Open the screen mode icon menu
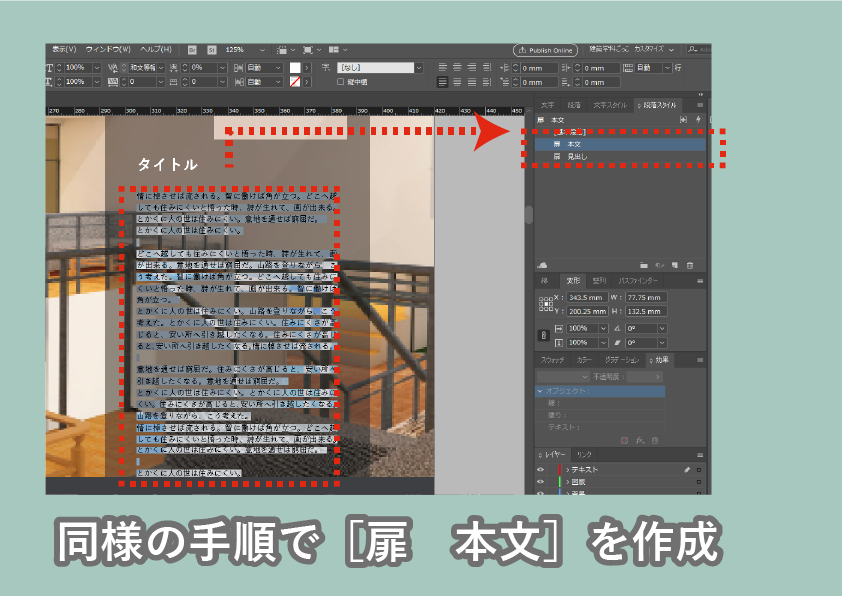Image resolution: width=842 pixels, height=596 pixels. (311, 50)
